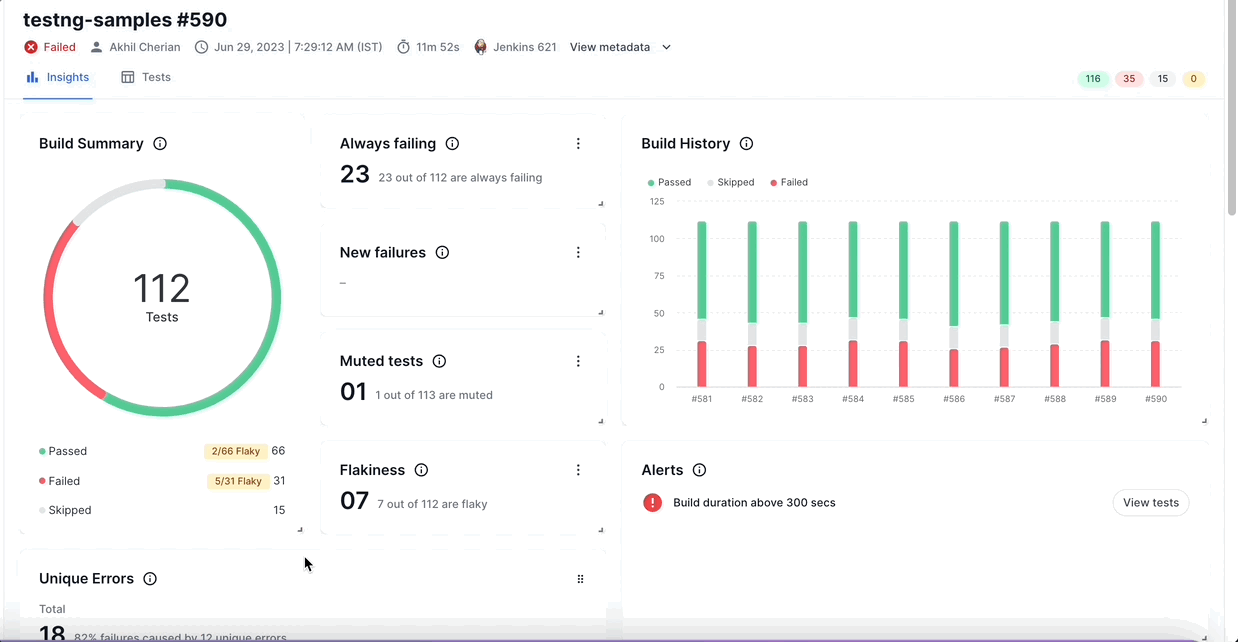Click the New failures info icon
The width and height of the screenshot is (1238, 642).
(442, 253)
